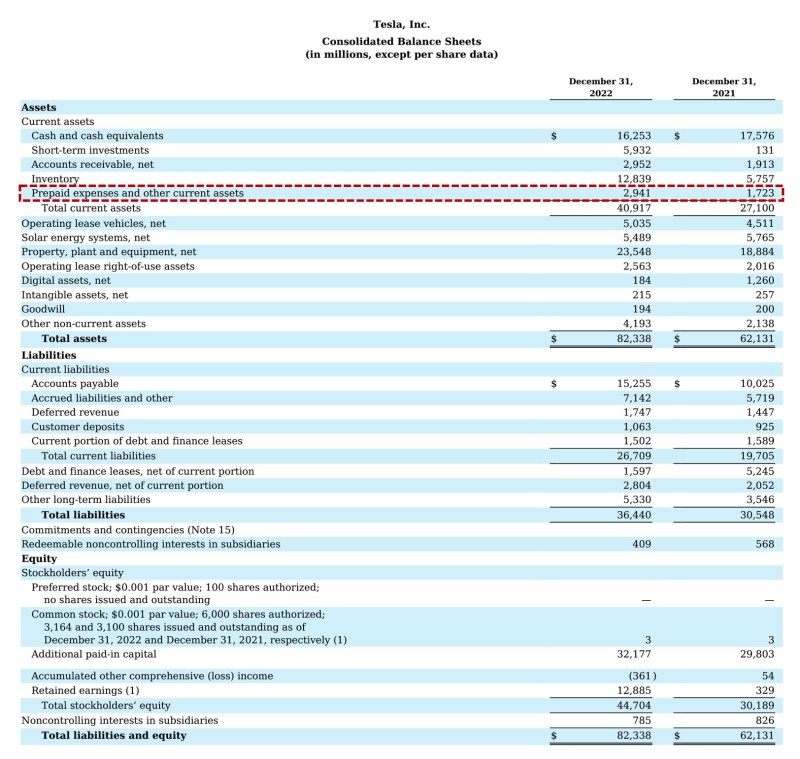800x759 pixels.
Task: Select the 'Retained earnings (1)' label
Action: (x=85, y=691)
